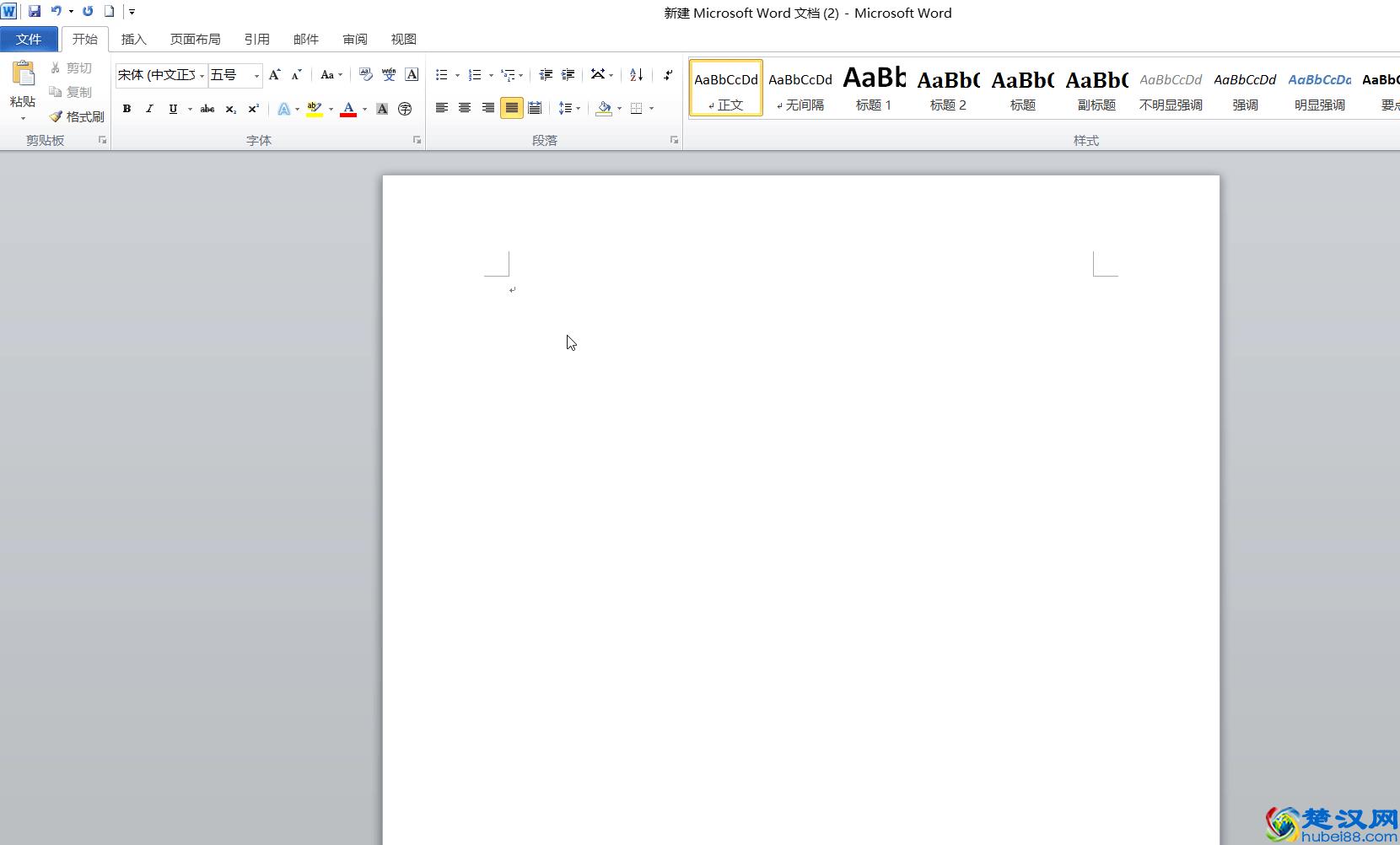
Task: Open the 文件 (File) menu button
Action: [x=29, y=39]
